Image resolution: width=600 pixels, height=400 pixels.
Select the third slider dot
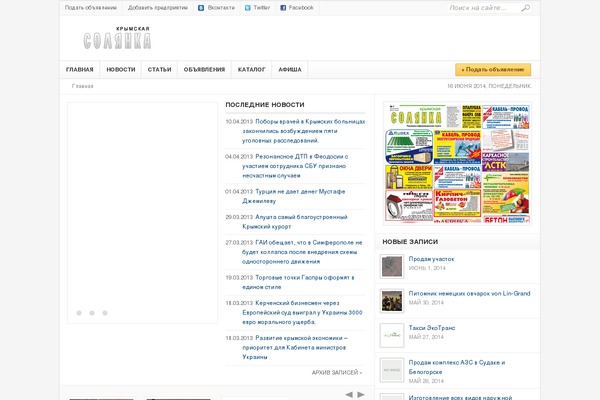coord(105,313)
